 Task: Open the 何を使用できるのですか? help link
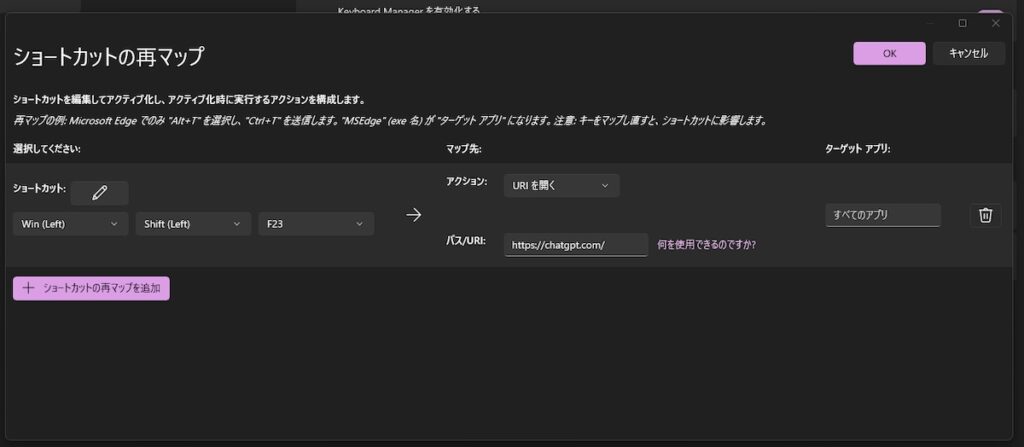706,243
